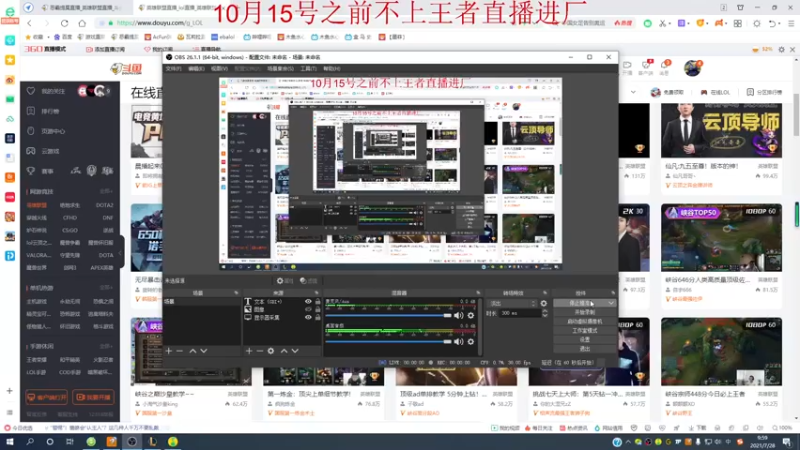The image size is (800, 450).
Task: Pop out the Scene Transitions dock panel
Action: (x=545, y=293)
